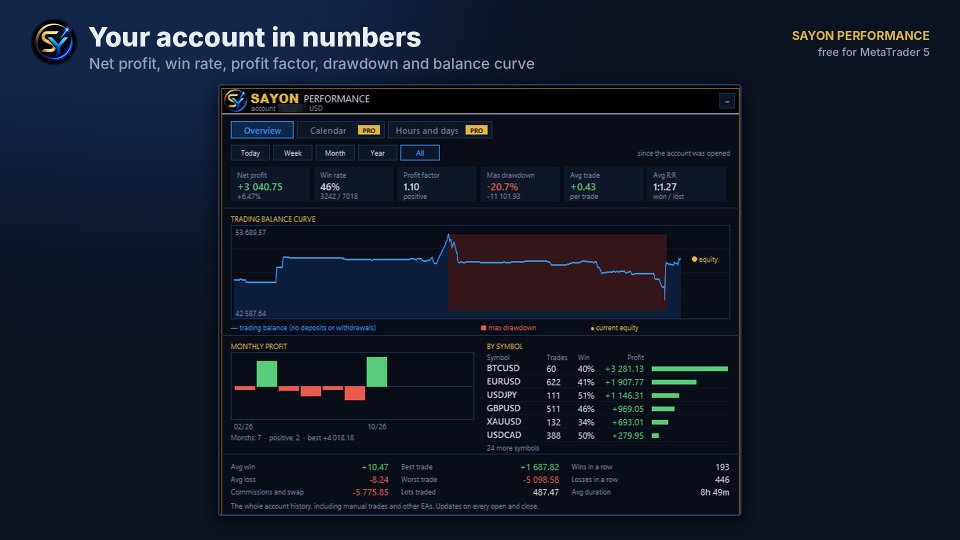Click the Commissions and swap -5 775.85 value
This screenshot has width=960, height=540.
point(370,492)
